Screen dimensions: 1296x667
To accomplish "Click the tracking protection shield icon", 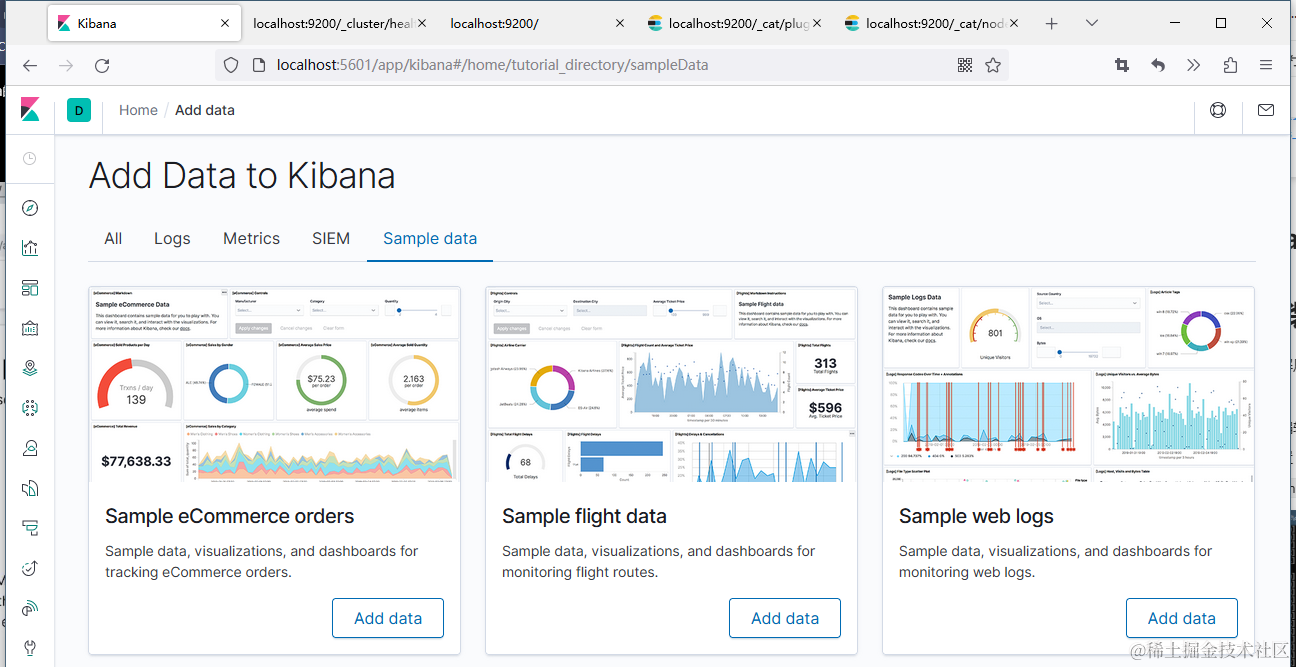I will 231,65.
